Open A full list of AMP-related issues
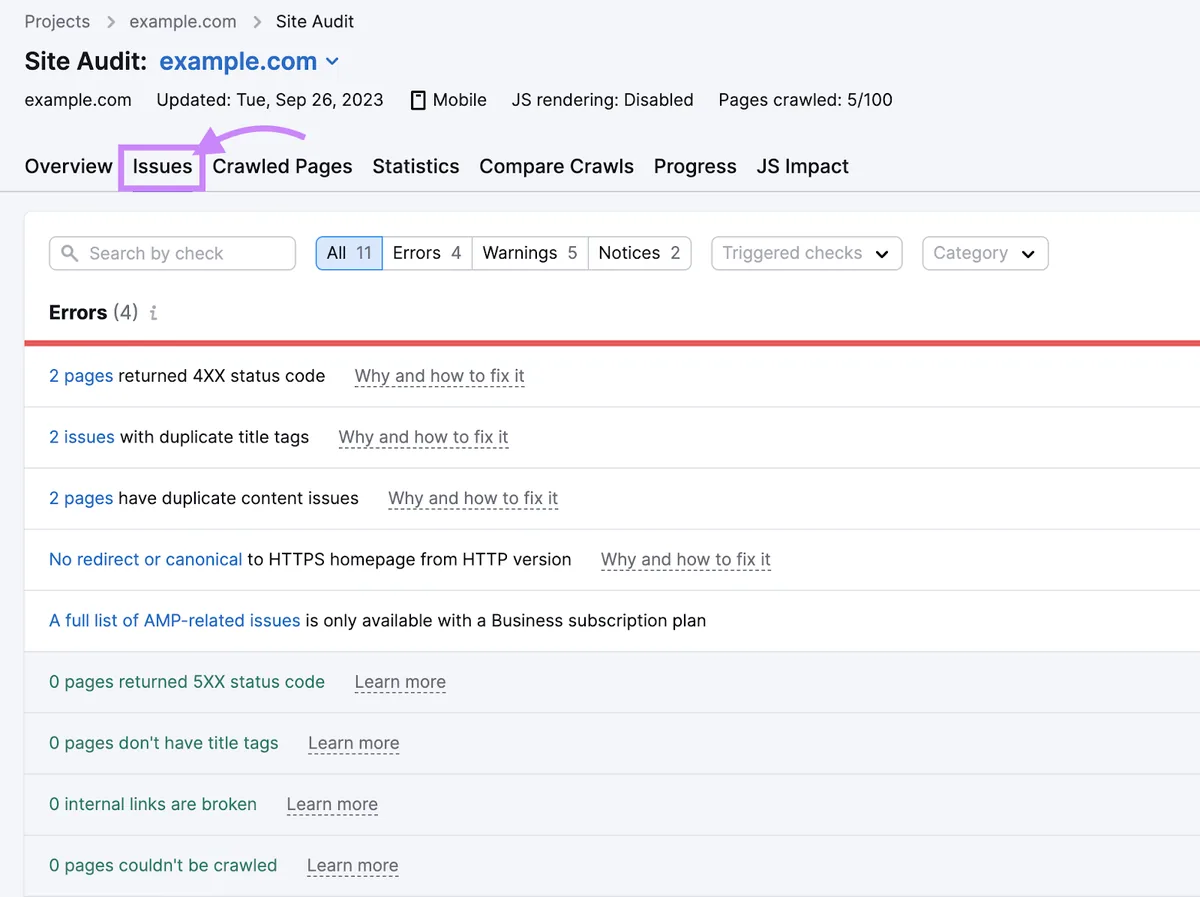Image resolution: width=1200 pixels, height=897 pixels. [175, 620]
